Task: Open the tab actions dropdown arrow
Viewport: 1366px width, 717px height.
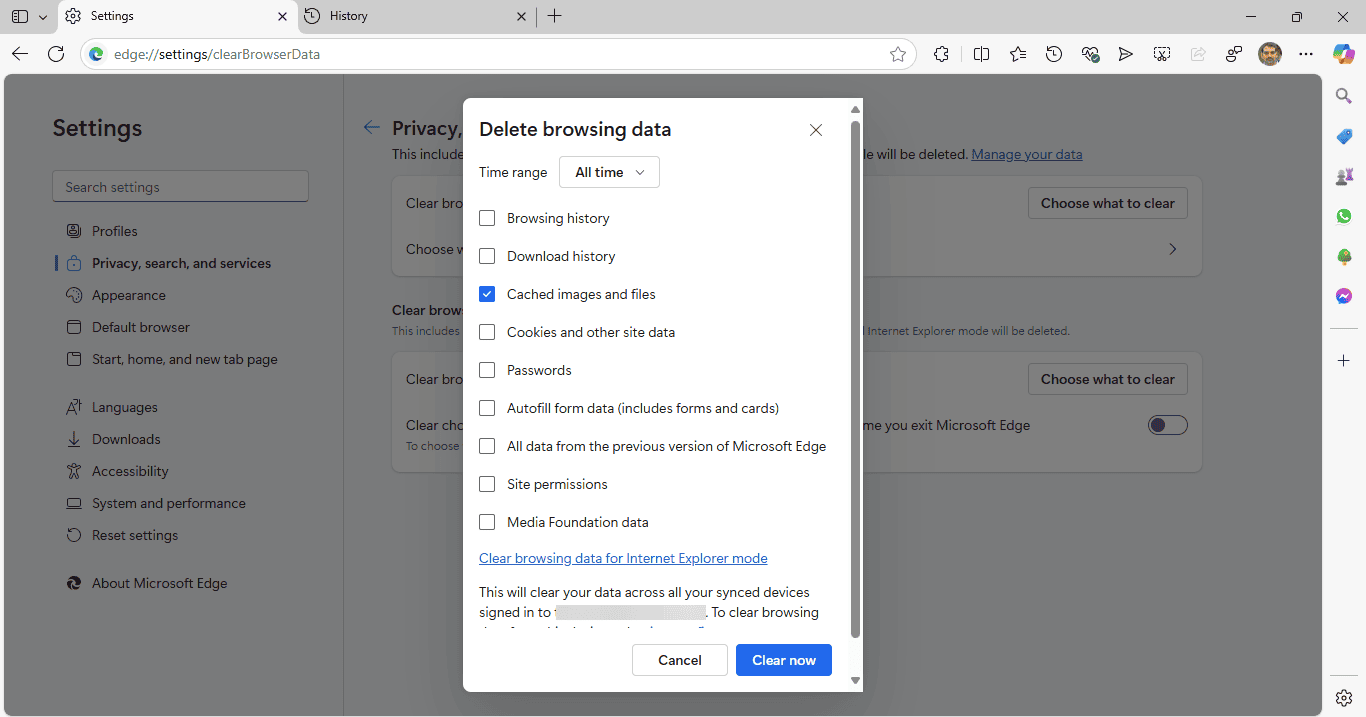Action: [42, 17]
